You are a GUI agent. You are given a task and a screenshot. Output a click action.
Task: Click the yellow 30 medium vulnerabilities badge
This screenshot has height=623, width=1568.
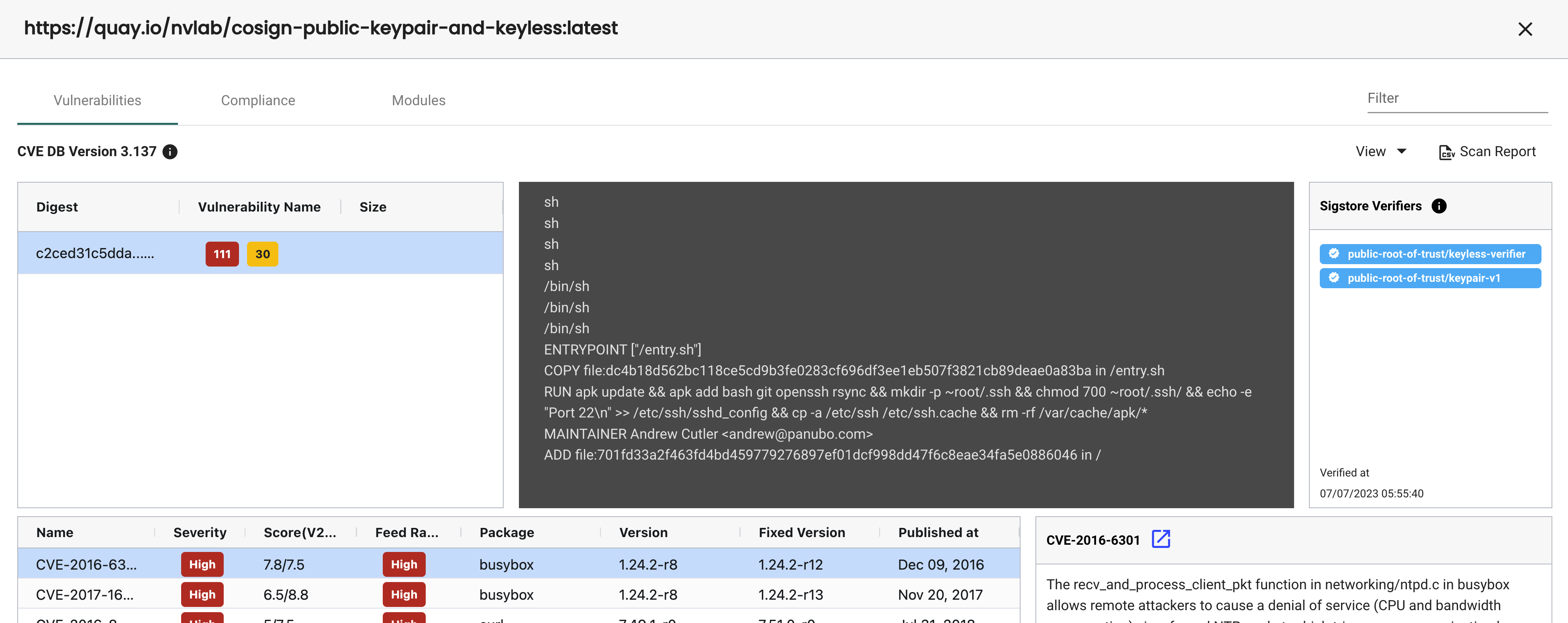(262, 254)
